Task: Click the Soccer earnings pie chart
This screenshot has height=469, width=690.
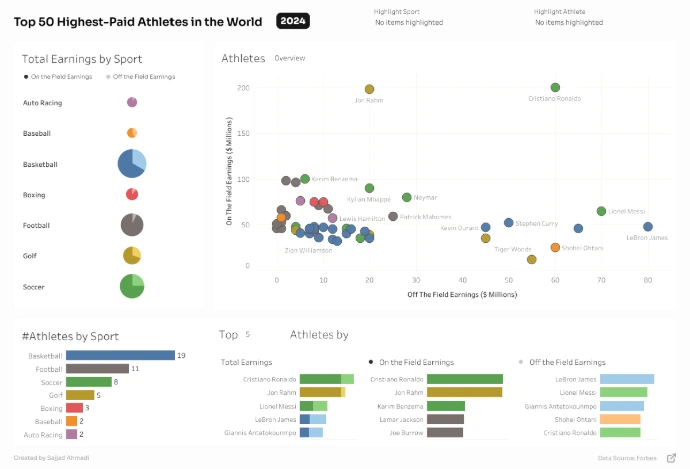Action: point(132,286)
